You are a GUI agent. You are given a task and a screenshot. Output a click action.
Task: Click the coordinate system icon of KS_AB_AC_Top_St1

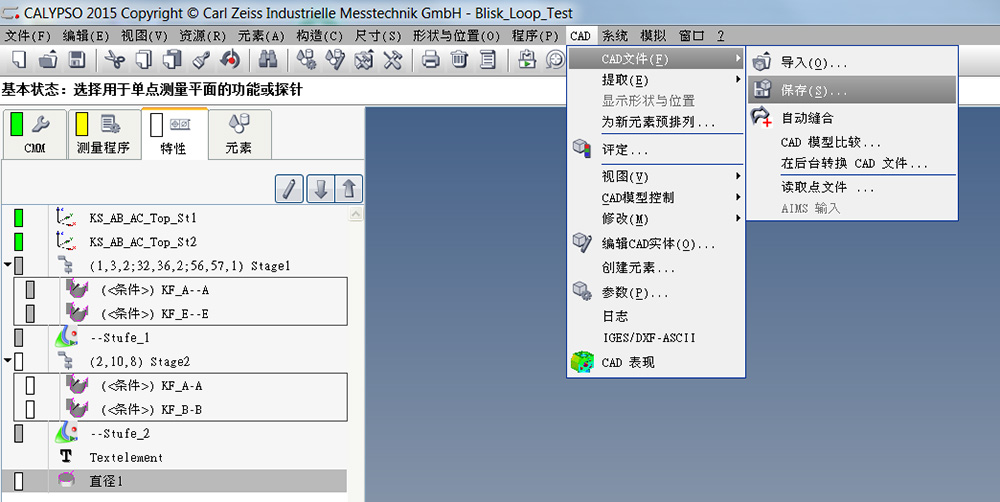(66, 218)
